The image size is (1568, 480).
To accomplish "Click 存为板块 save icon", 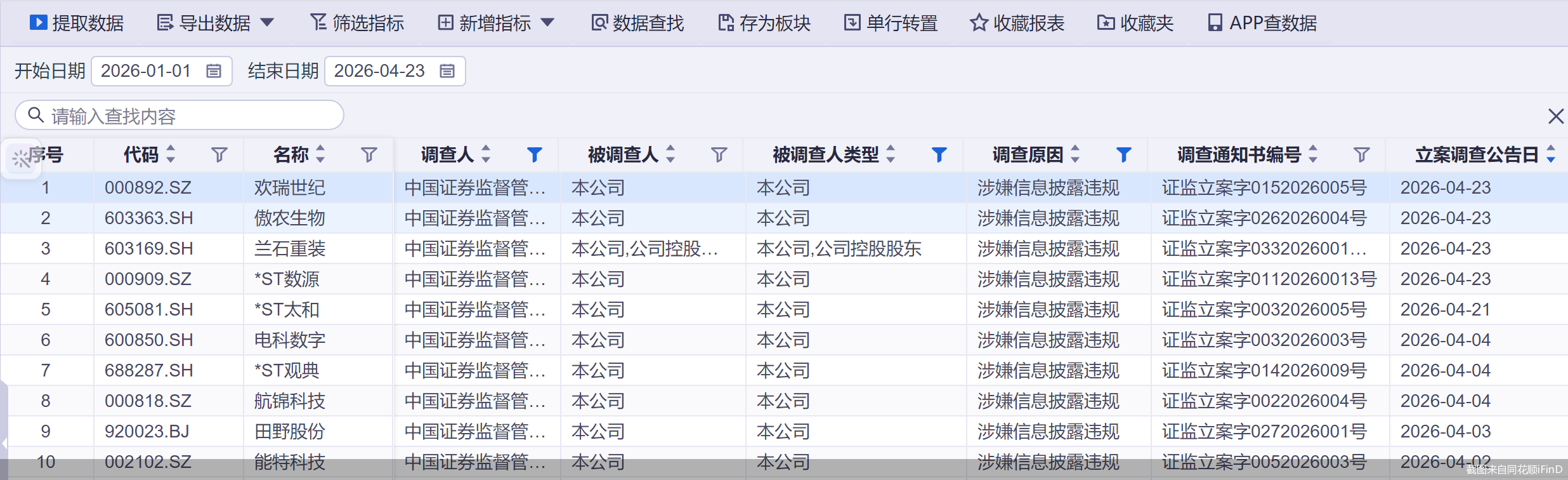I will point(725,23).
